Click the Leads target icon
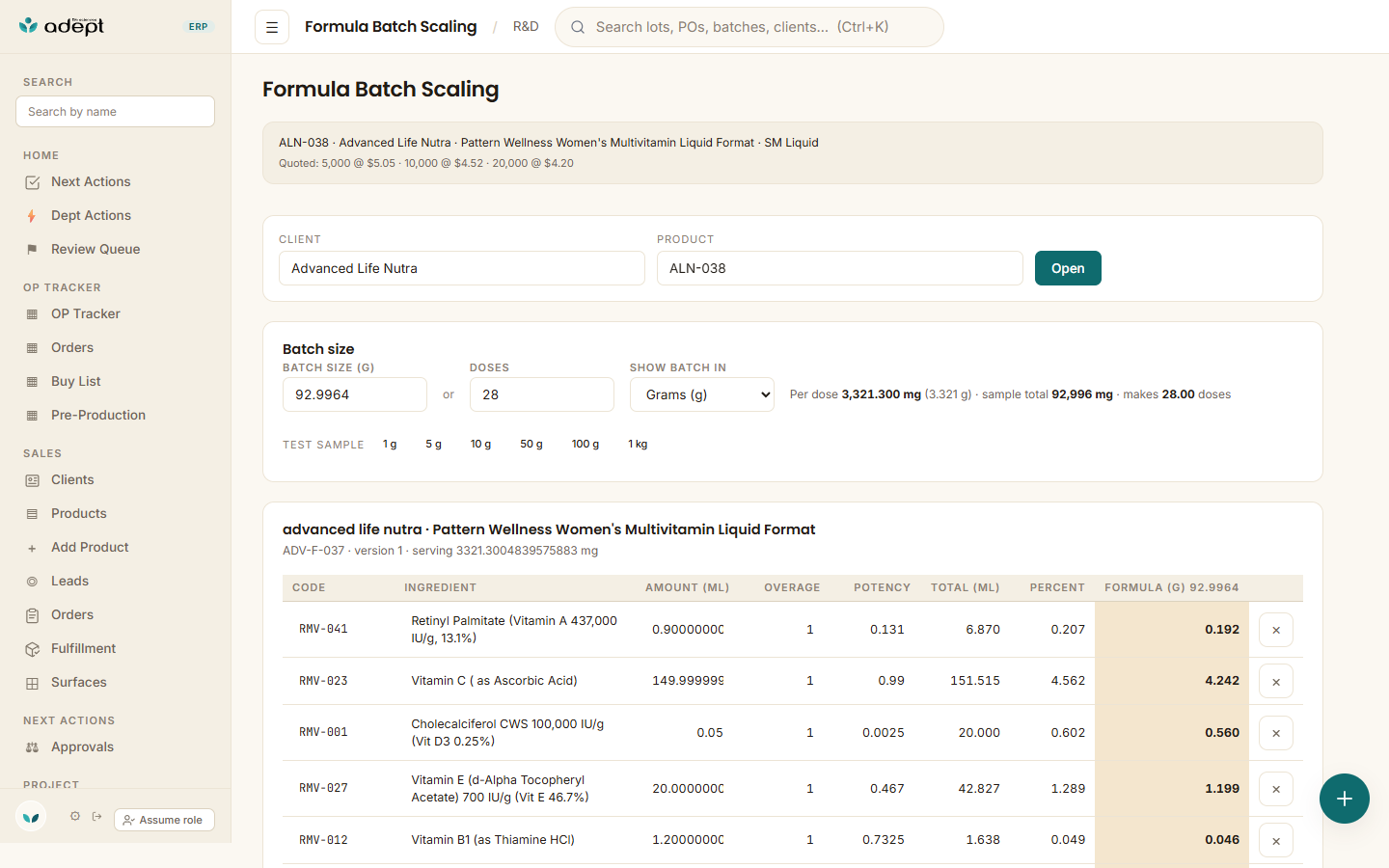Viewport: 1389px width, 868px height. (32, 582)
